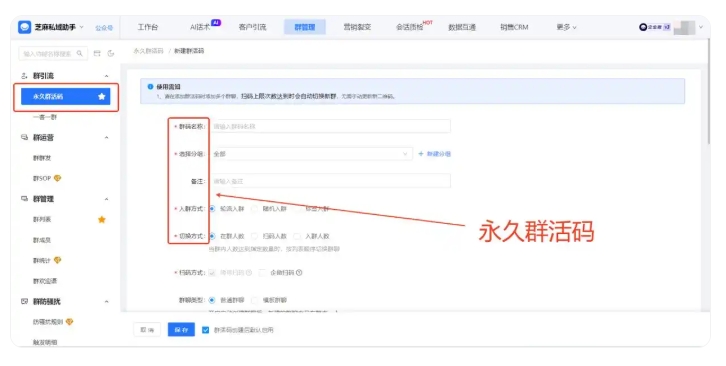Click the plus icon before 新建分组

(421, 154)
